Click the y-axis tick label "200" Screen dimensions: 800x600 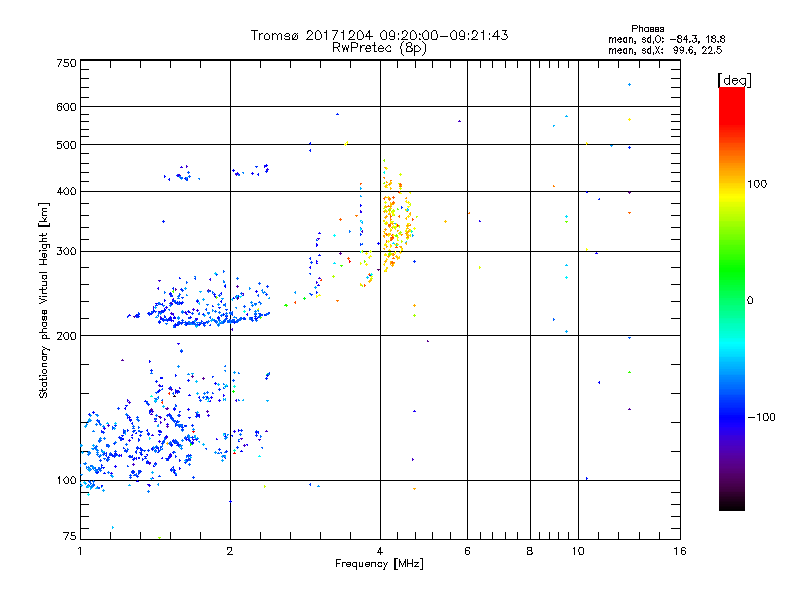[x=66, y=336]
